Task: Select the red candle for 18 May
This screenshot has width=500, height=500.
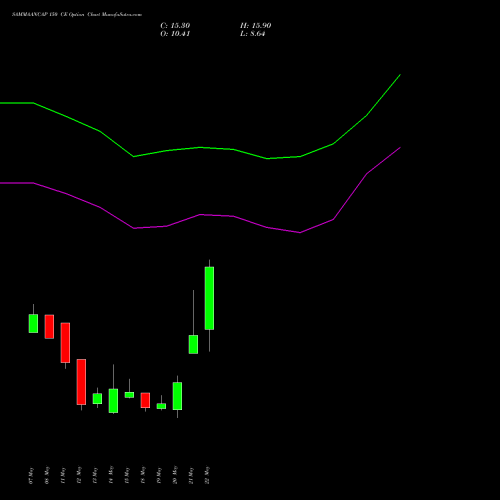Action: tap(145, 400)
